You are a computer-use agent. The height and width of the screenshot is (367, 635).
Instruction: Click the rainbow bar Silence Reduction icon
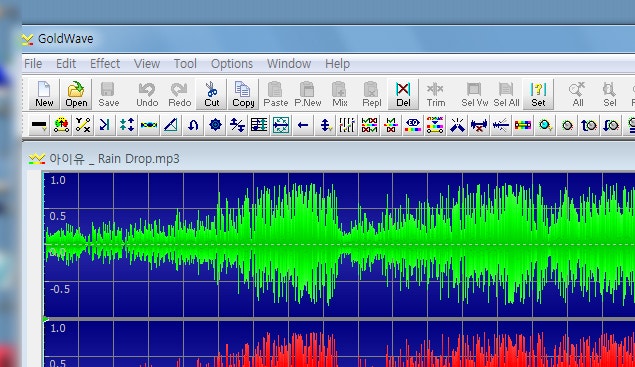click(x=522, y=125)
